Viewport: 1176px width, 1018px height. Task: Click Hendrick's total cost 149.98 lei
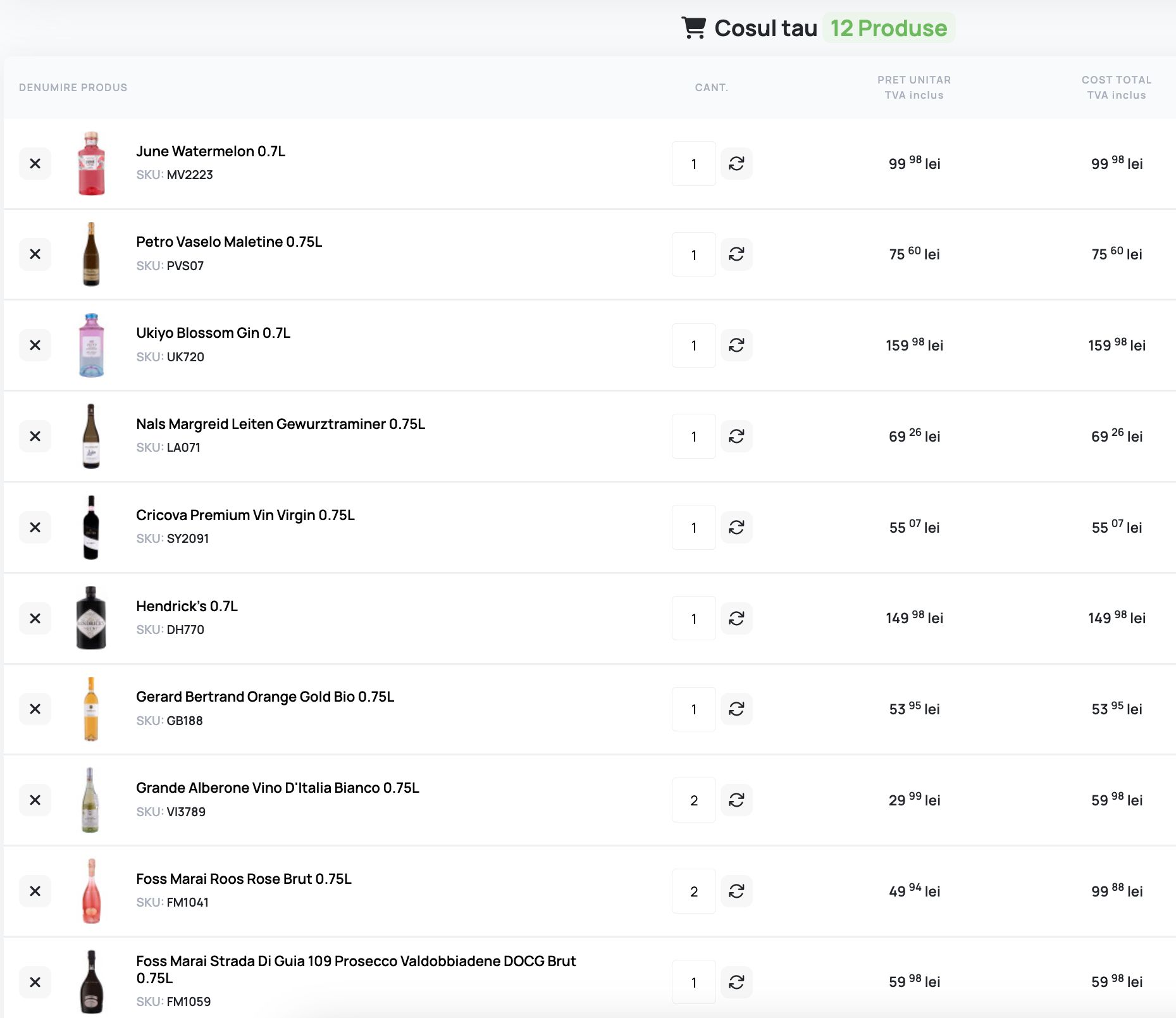tap(1117, 618)
